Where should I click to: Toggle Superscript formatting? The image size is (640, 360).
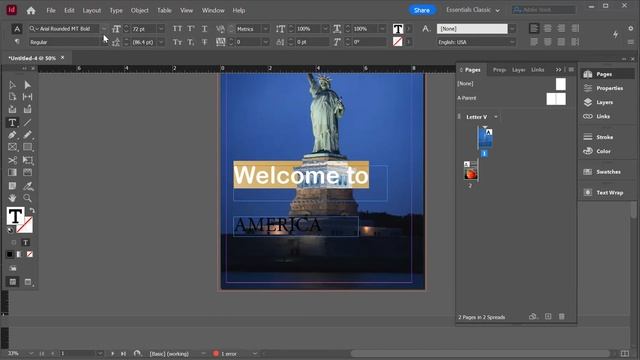point(191,29)
